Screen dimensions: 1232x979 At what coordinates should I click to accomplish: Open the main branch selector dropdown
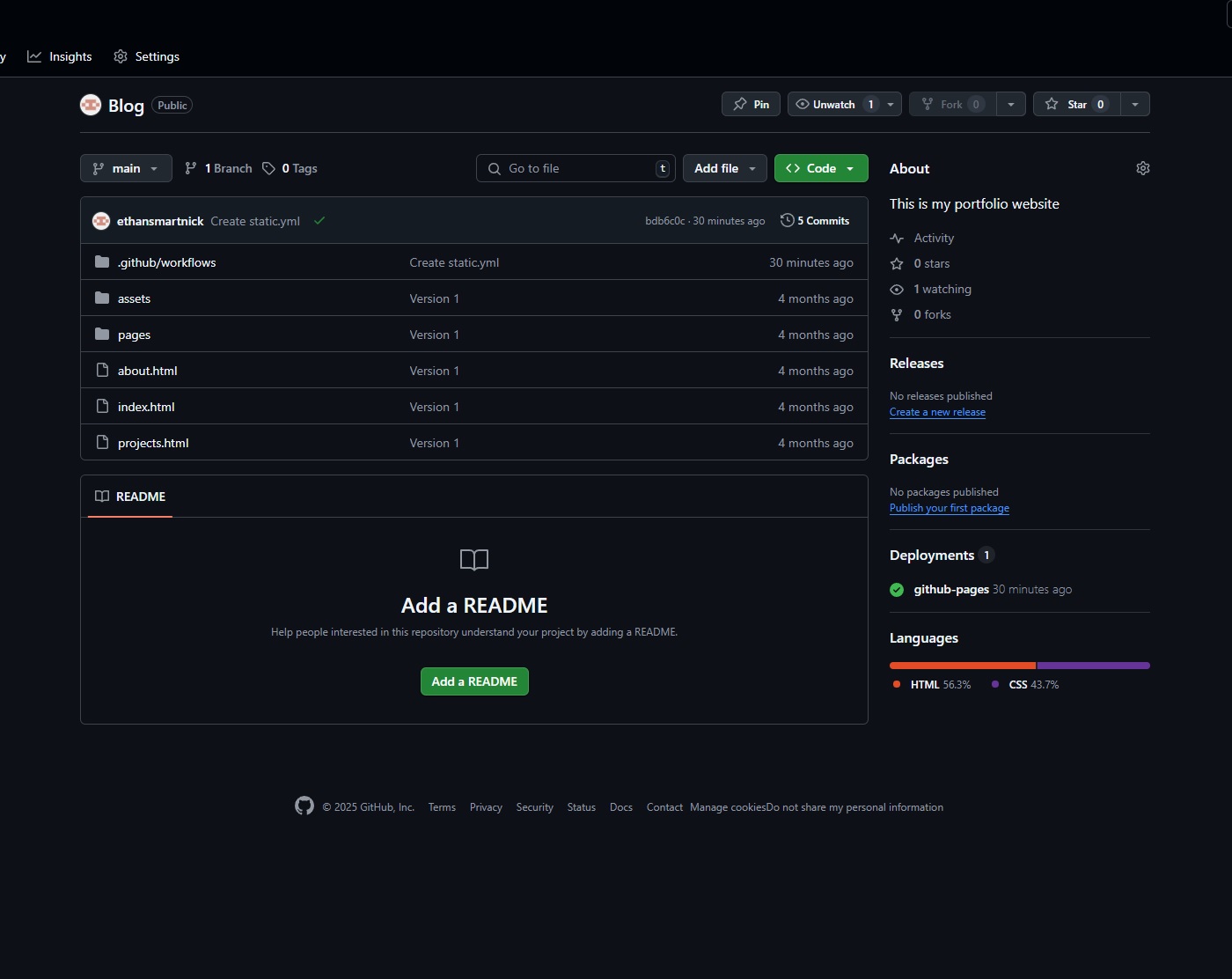point(126,168)
